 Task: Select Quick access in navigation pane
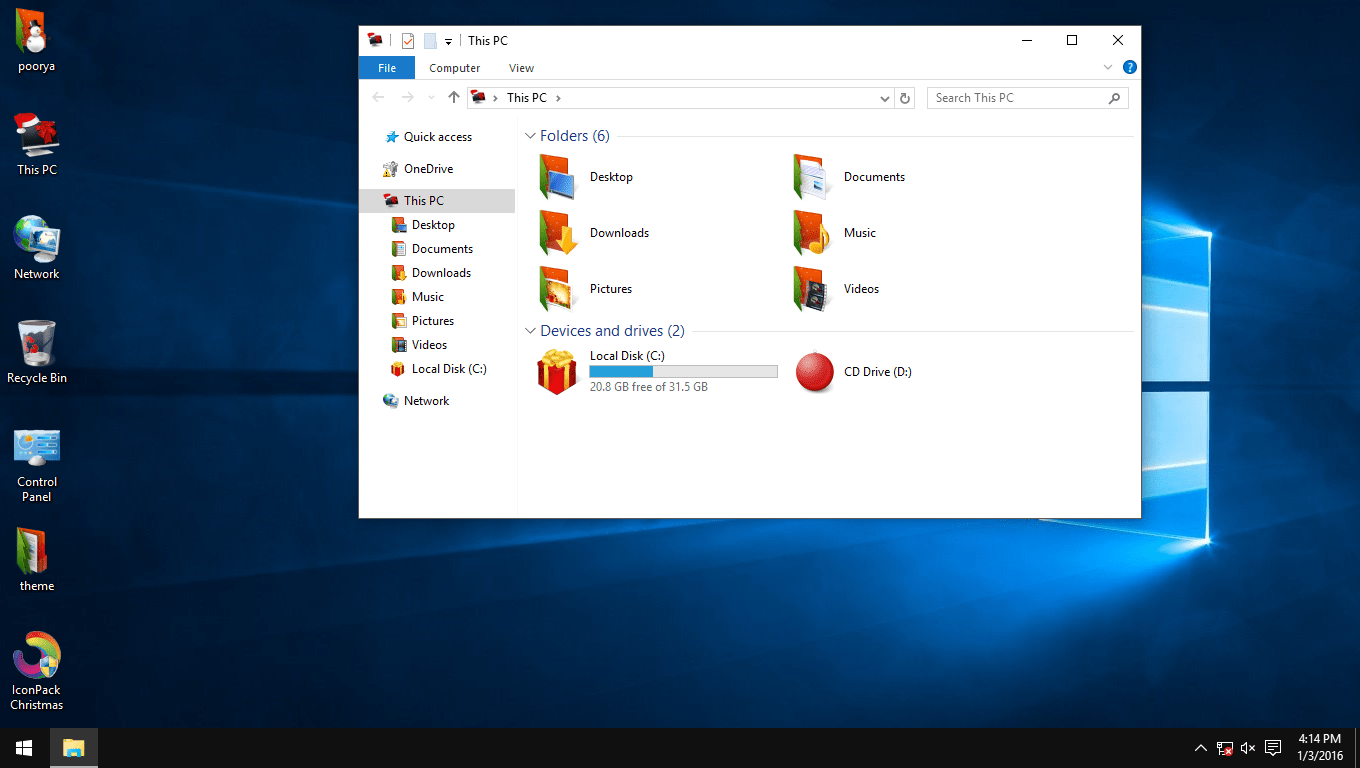pos(437,137)
